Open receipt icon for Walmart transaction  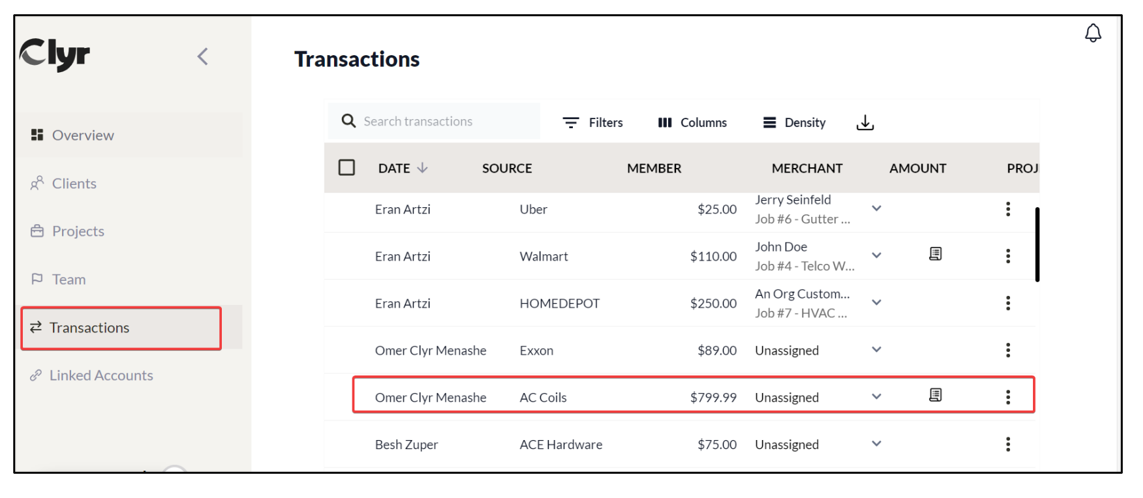[935, 255]
